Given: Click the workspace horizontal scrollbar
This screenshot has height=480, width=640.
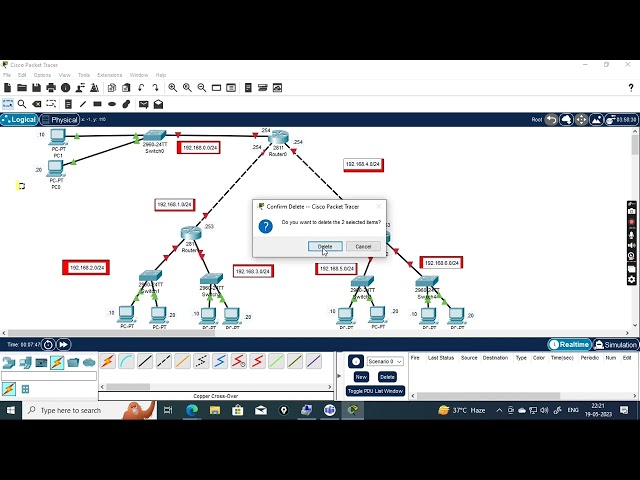Looking at the screenshot, I should tap(111, 333).
